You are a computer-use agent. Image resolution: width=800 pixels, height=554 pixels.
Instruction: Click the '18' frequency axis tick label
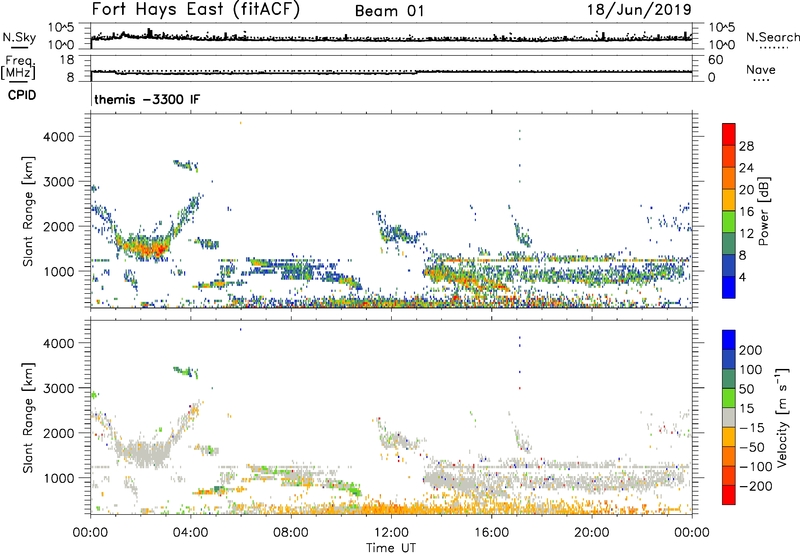[67, 60]
